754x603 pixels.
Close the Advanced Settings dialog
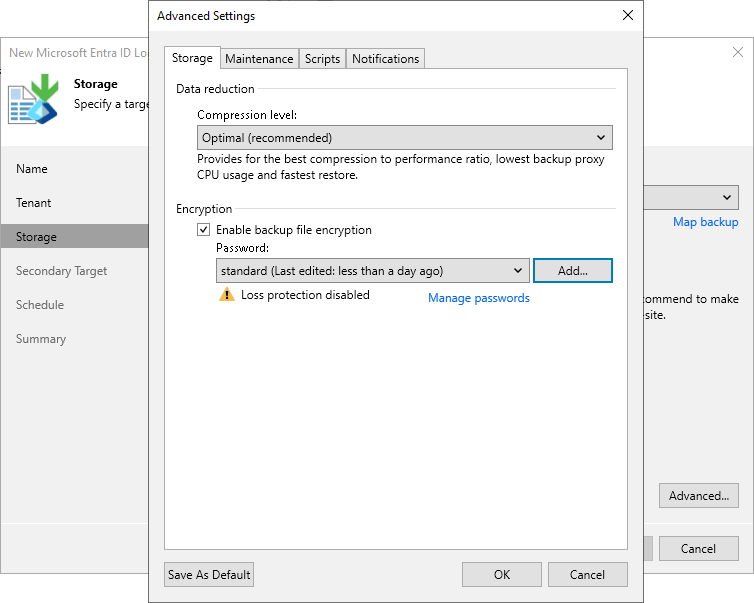[627, 15]
